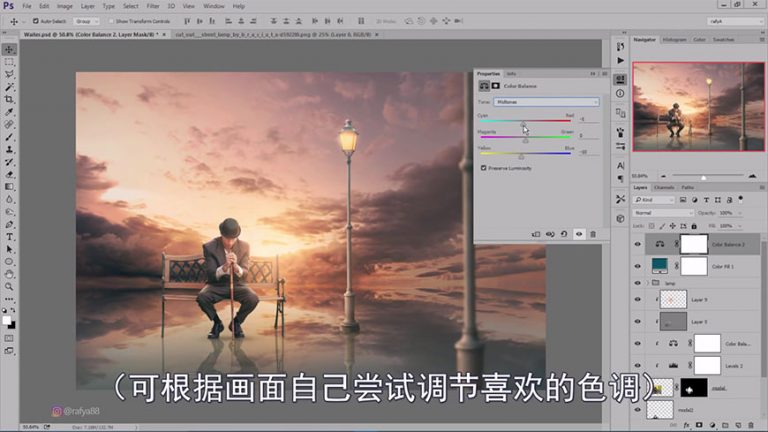768x432 pixels.
Task: Select the History Brush tool
Action: point(9,162)
